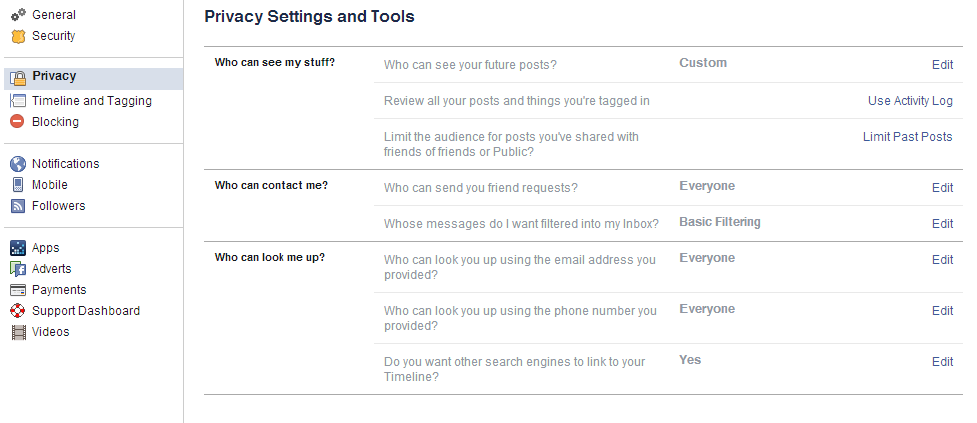The height and width of the screenshot is (423, 977).
Task: Edit who can see your future posts
Action: [942, 65]
